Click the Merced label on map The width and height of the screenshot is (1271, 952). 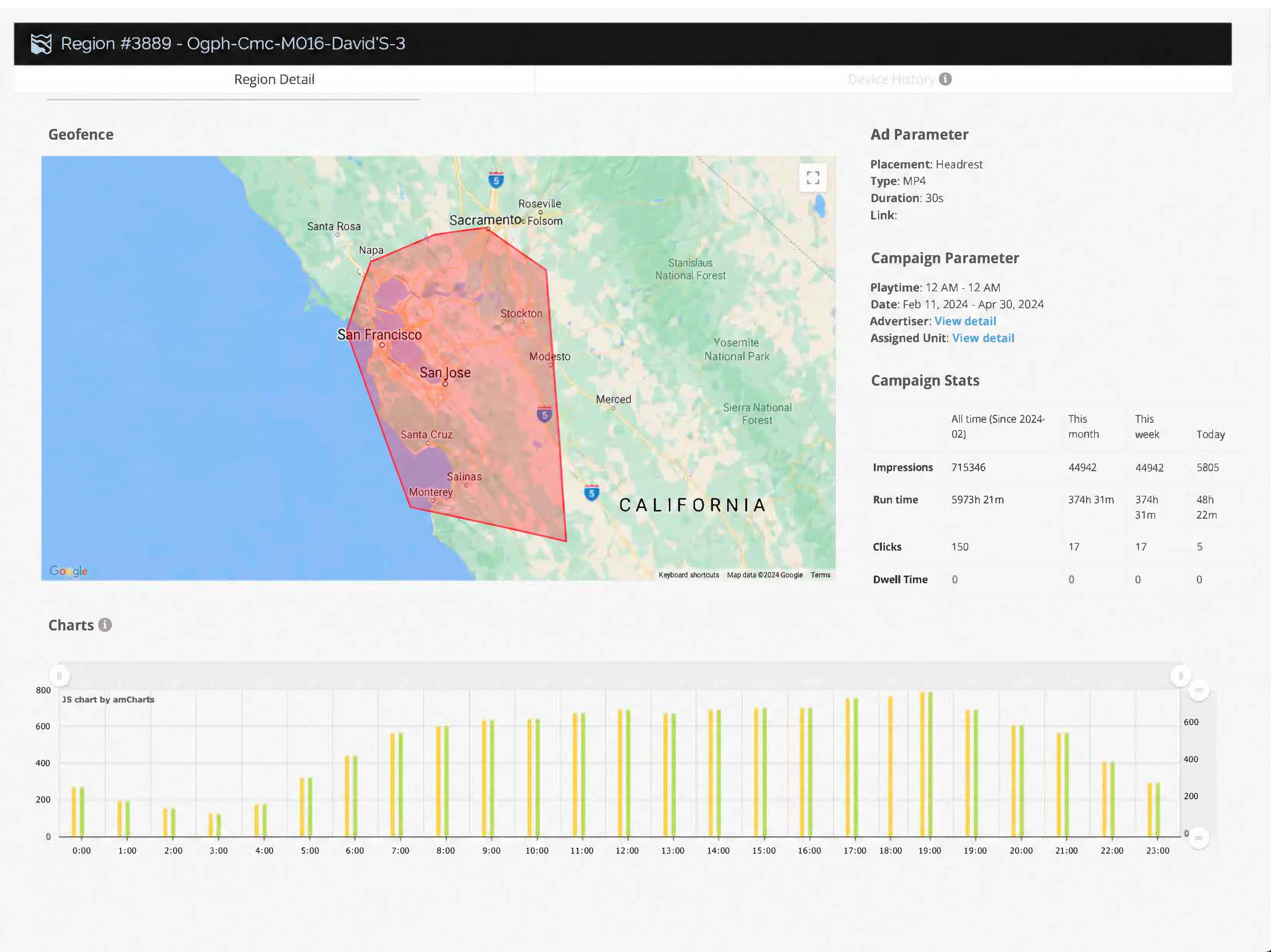613,399
